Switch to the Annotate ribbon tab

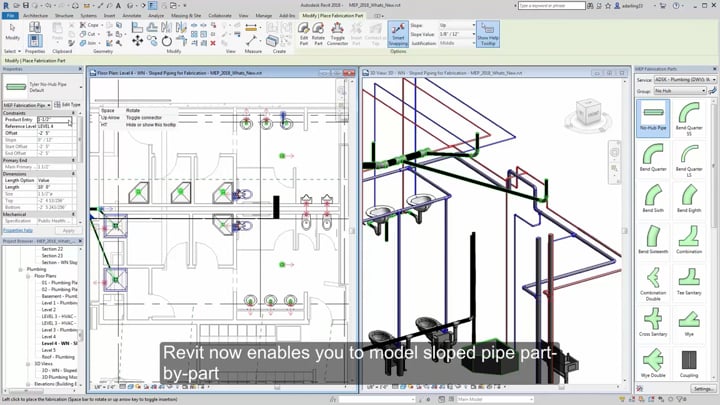(132, 16)
